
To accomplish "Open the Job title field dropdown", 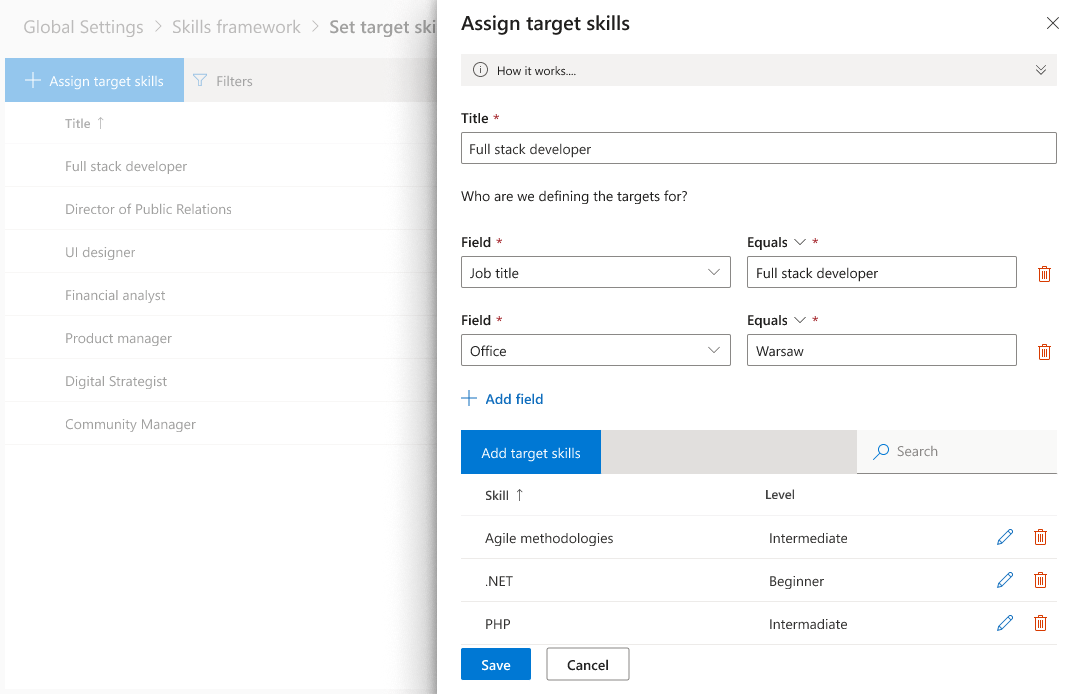I will [x=596, y=273].
